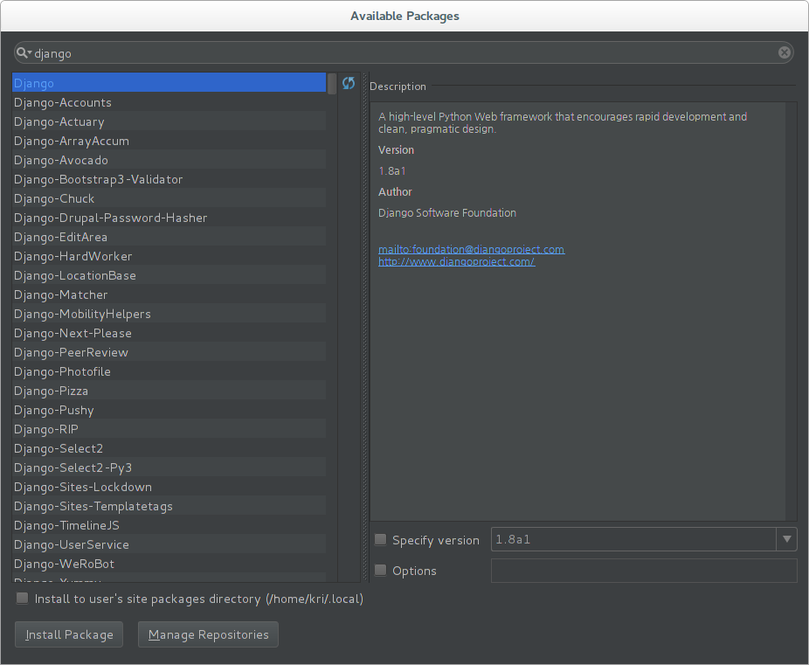Select Django-Avocado package

[169, 160]
